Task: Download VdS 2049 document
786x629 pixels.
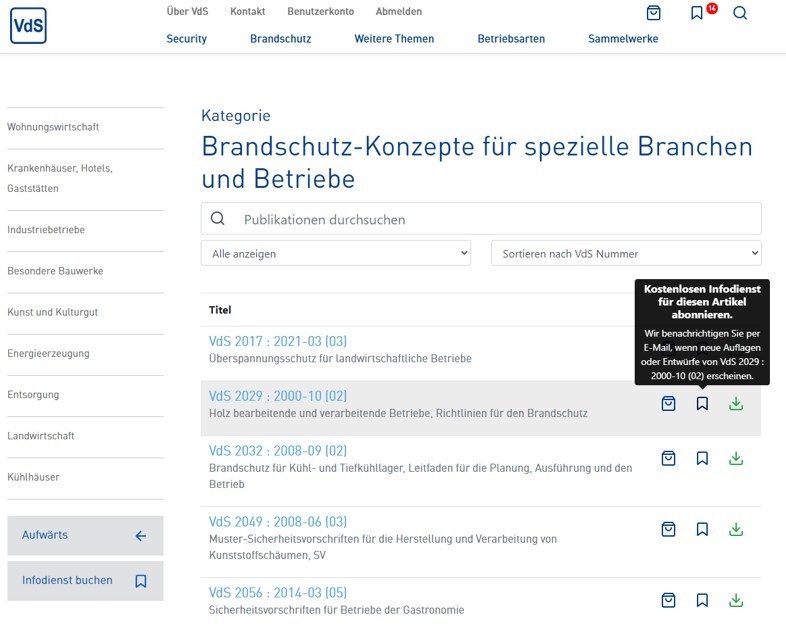Action: click(736, 530)
